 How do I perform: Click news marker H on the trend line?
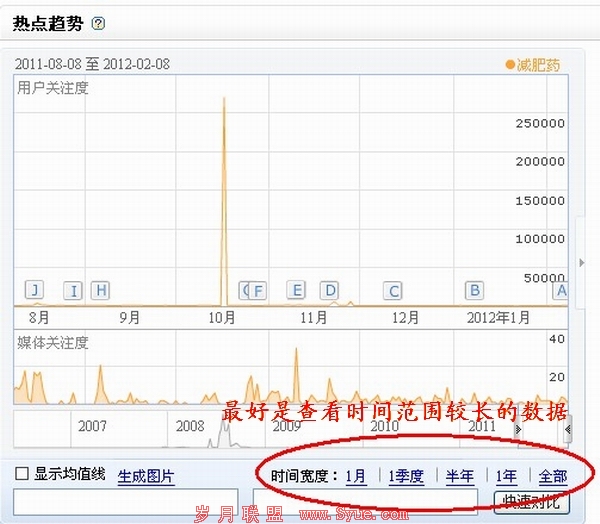(99, 291)
